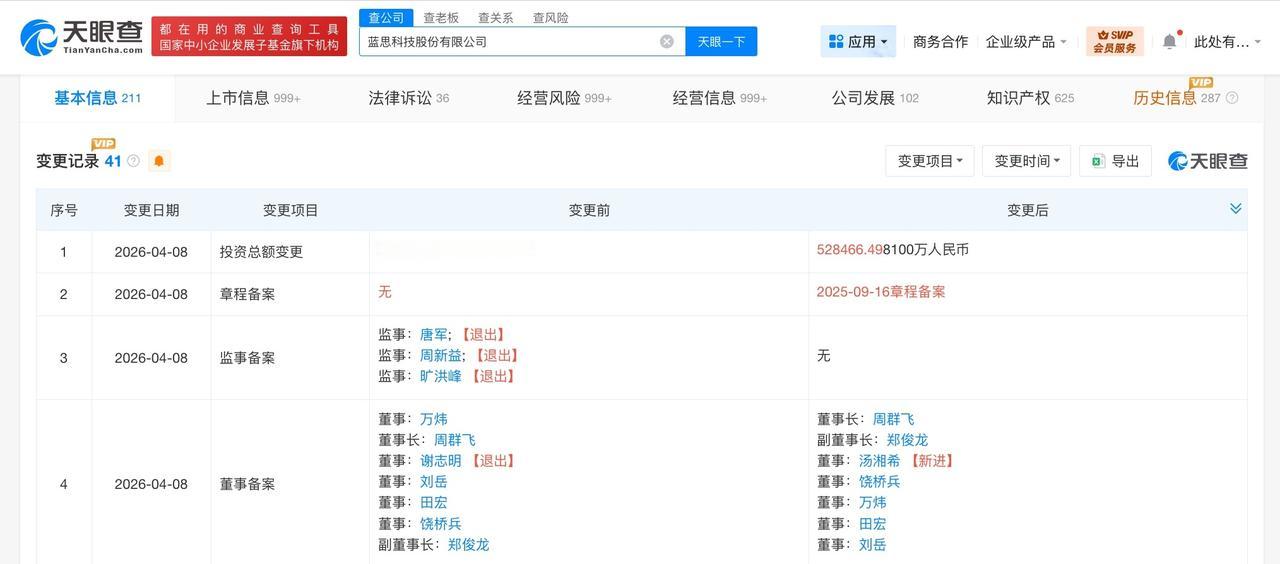Click the 变更后 column header
This screenshot has height=564, width=1280.
1027,210
